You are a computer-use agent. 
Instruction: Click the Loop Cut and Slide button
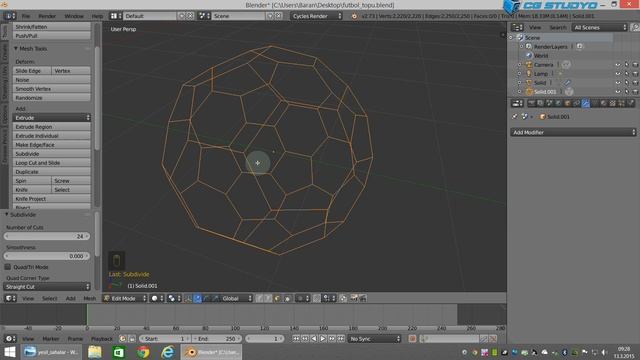(x=51, y=163)
